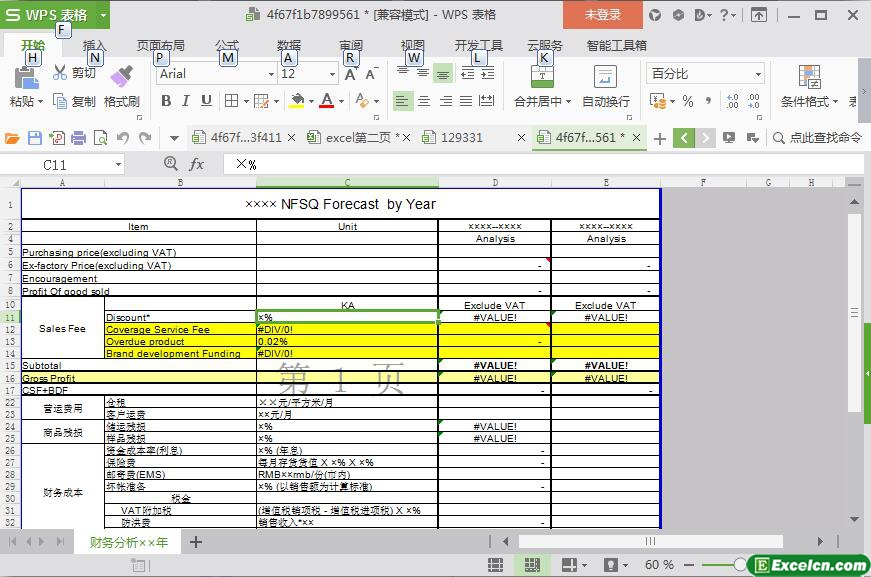This screenshot has width=871, height=577.
Task: Toggle Underline formatting
Action: tap(206, 101)
